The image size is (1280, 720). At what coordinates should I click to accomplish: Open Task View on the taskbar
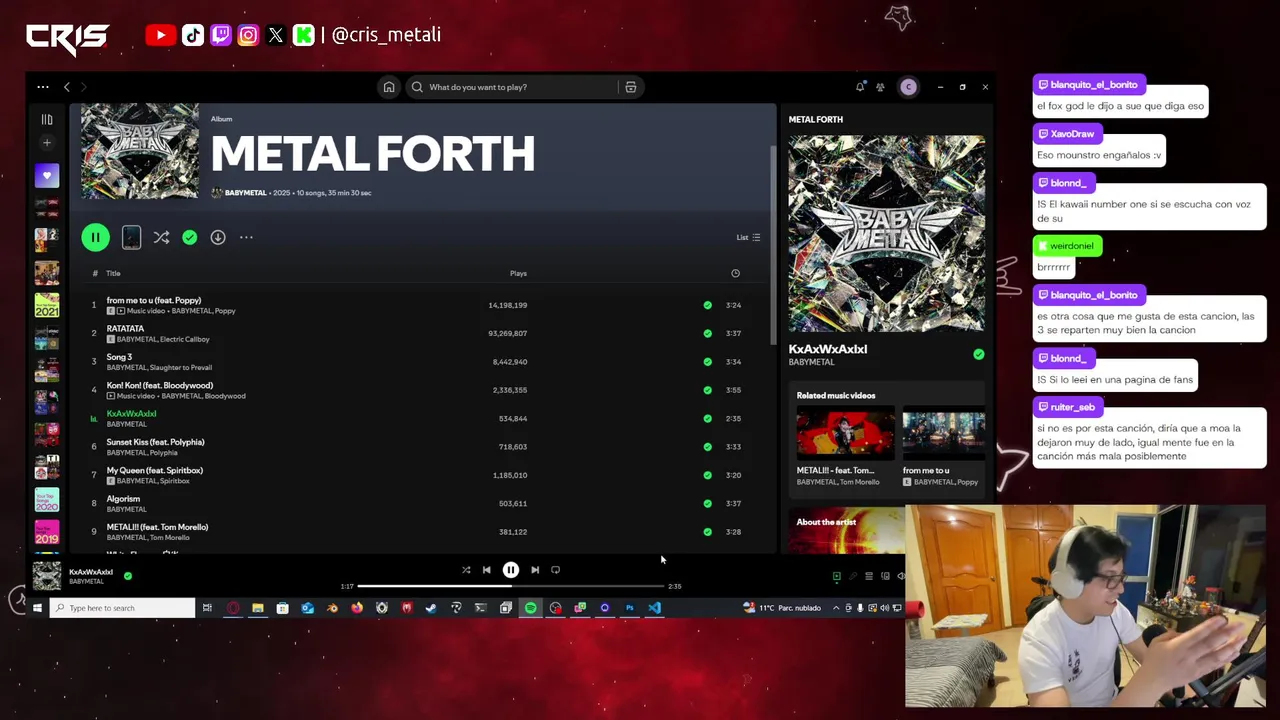(x=207, y=608)
